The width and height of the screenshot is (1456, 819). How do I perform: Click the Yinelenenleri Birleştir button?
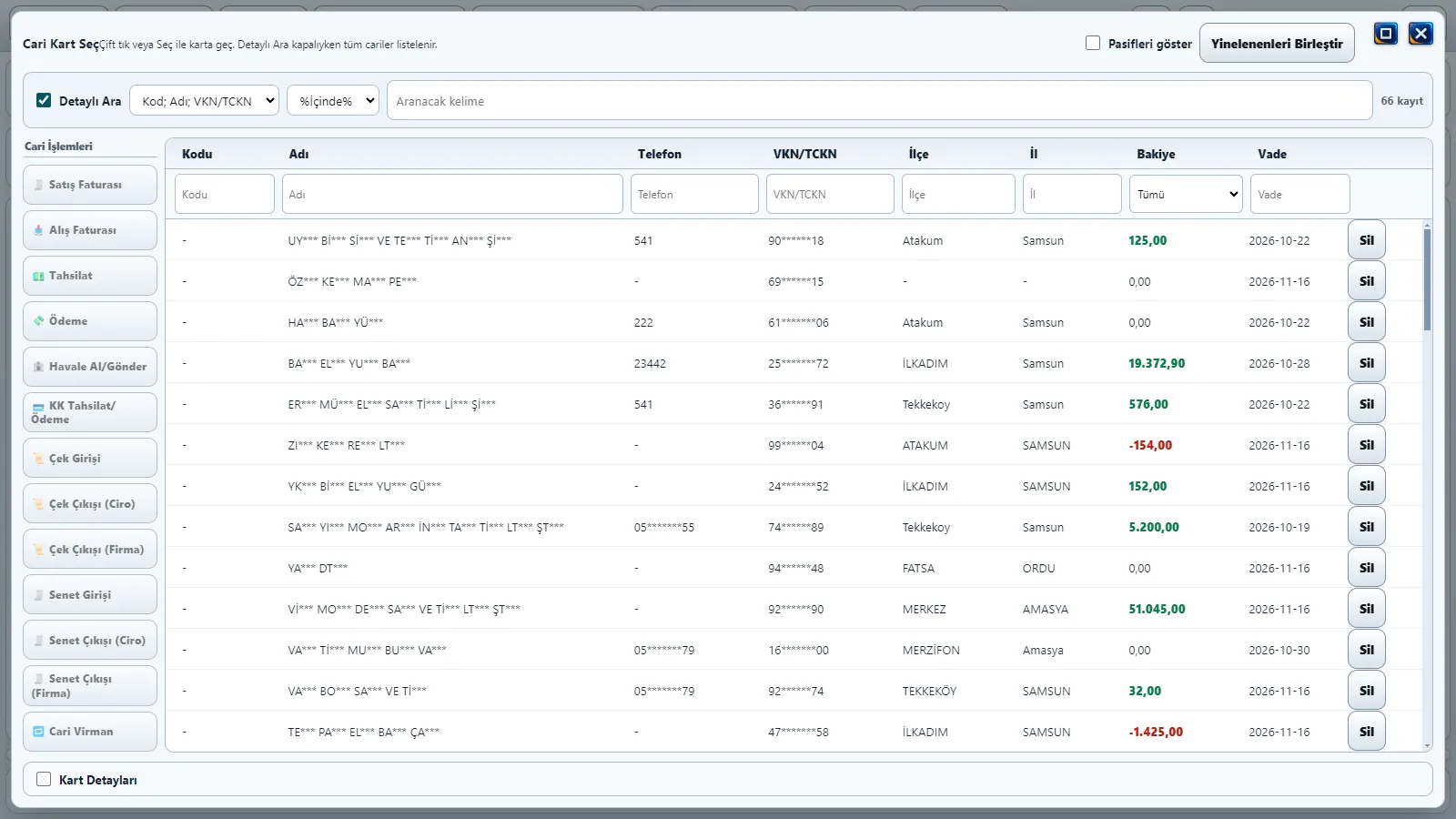click(1277, 43)
